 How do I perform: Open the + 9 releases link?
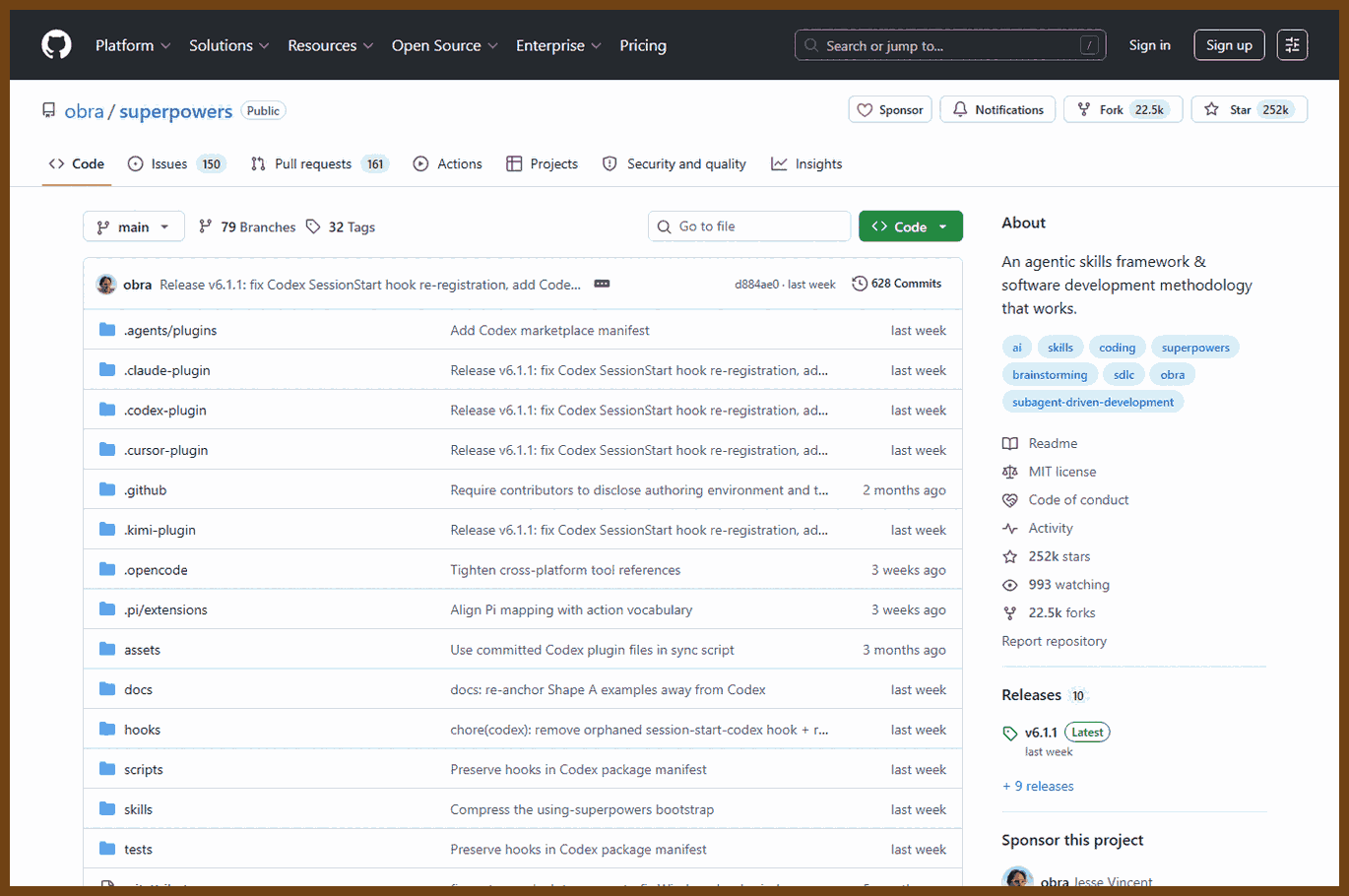click(1038, 786)
